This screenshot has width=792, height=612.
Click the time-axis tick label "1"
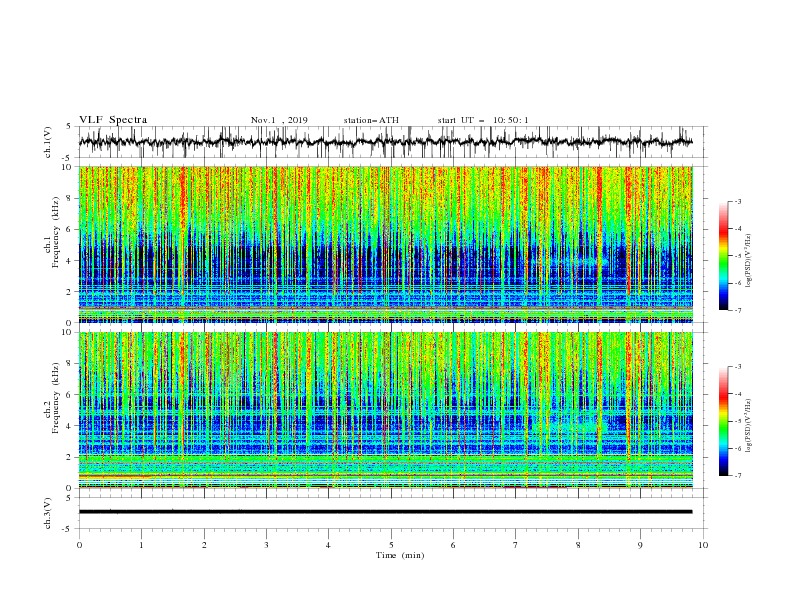click(x=141, y=545)
